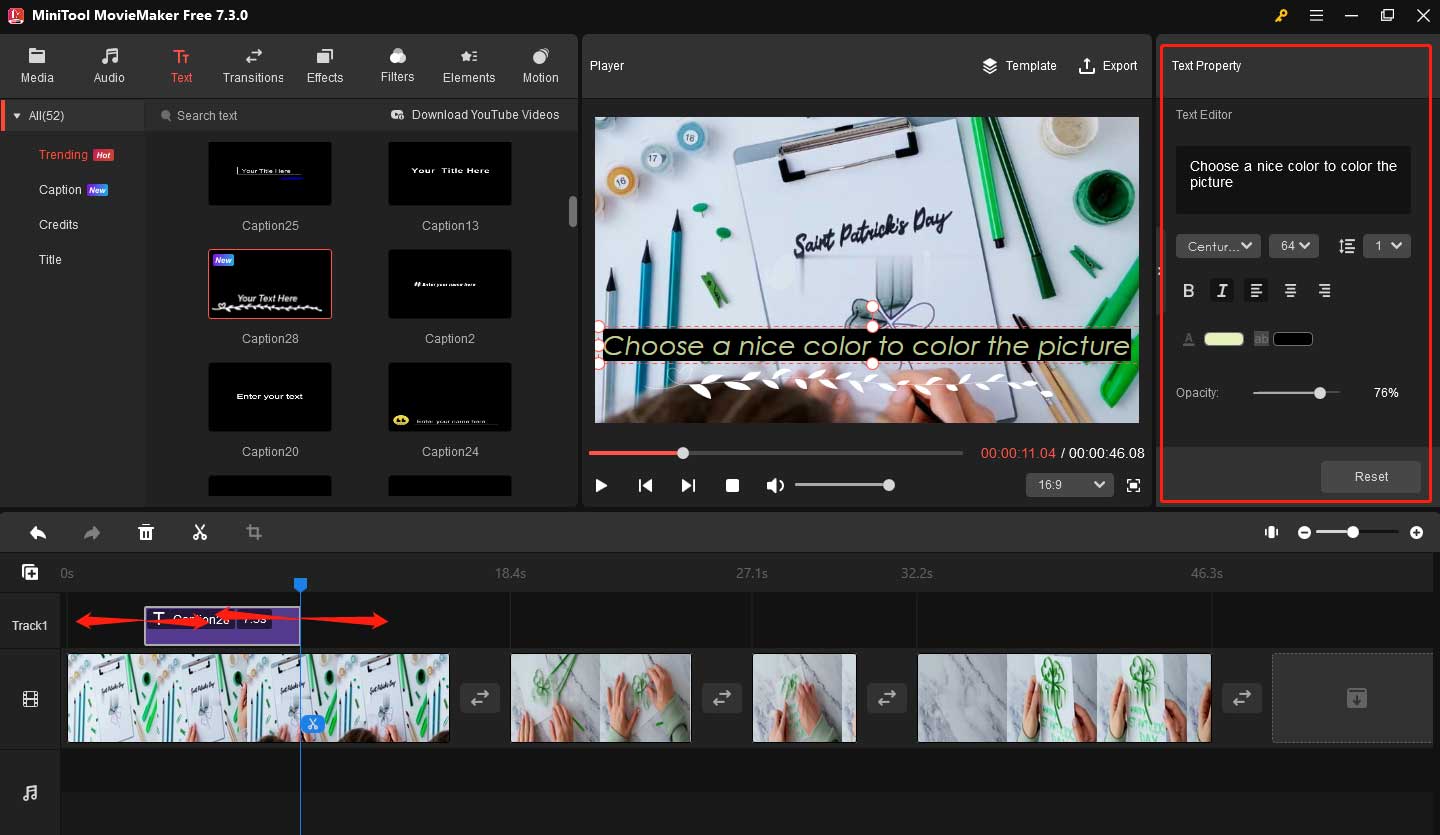Open the font size 64 dropdown
This screenshot has width=1440, height=835.
pos(1294,246)
